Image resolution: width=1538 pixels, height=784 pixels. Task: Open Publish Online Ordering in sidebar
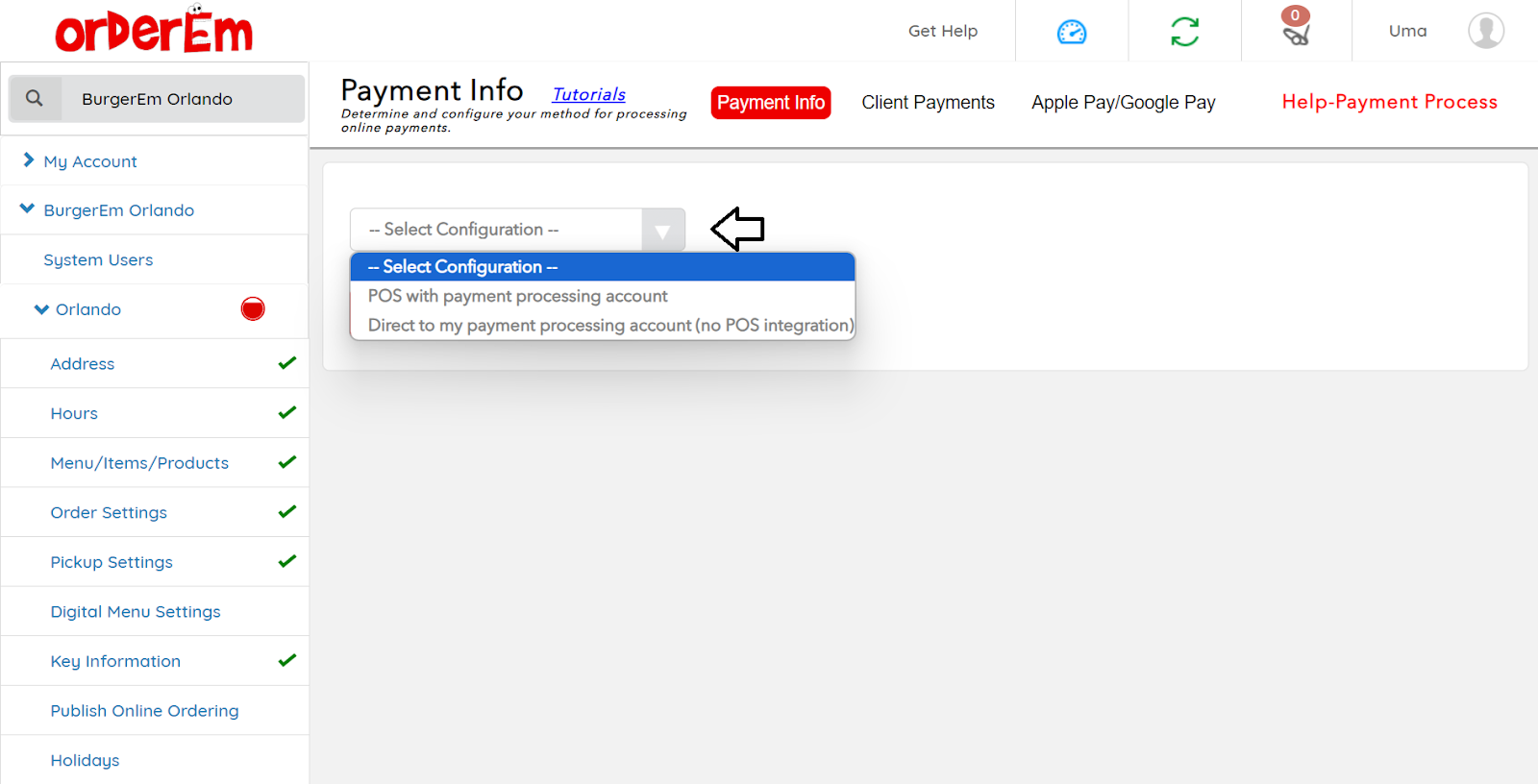144,711
